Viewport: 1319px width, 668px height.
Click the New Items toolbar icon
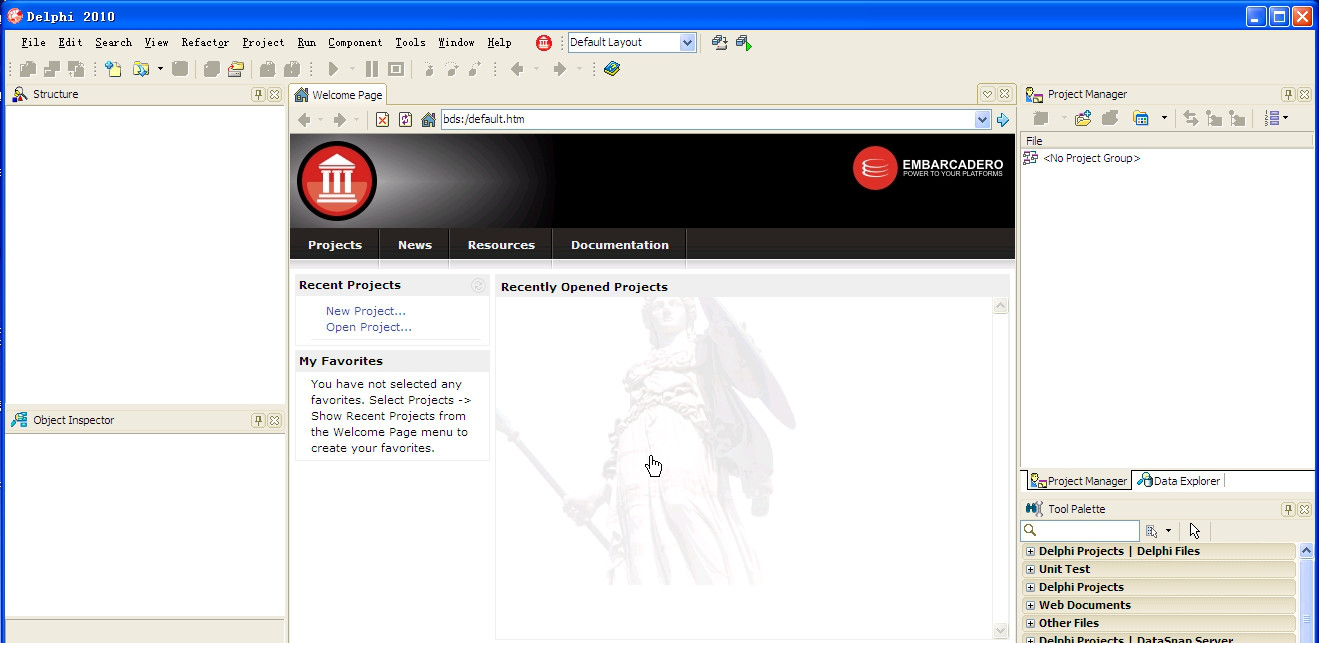[114, 69]
